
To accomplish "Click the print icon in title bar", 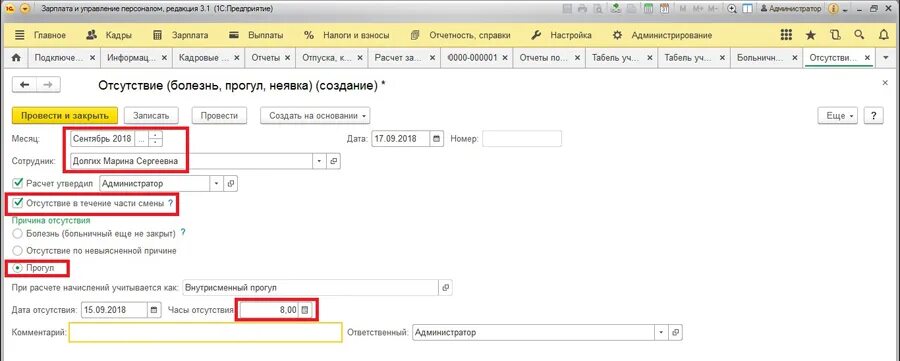I will click(582, 9).
